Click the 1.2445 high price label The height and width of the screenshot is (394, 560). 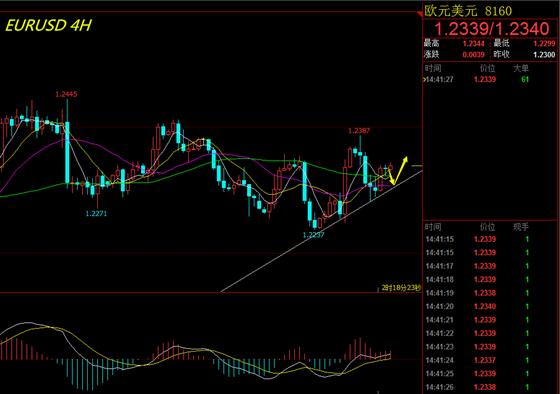coord(66,94)
